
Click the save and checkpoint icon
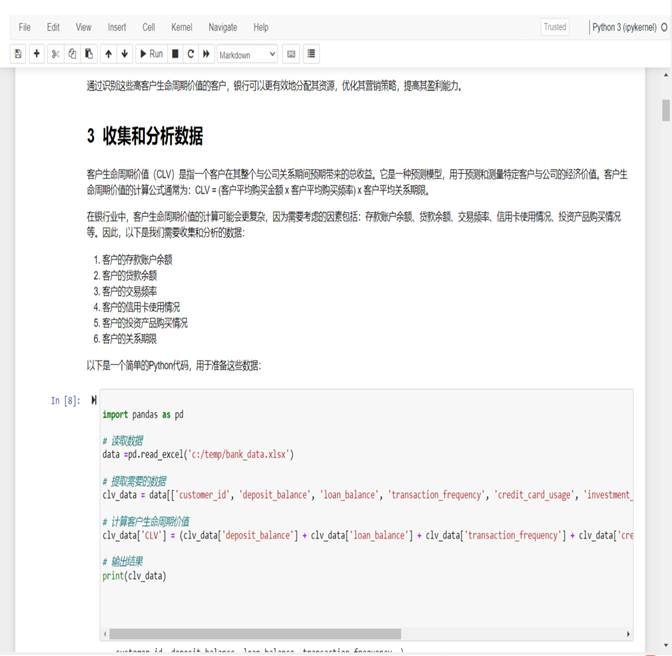(18, 54)
